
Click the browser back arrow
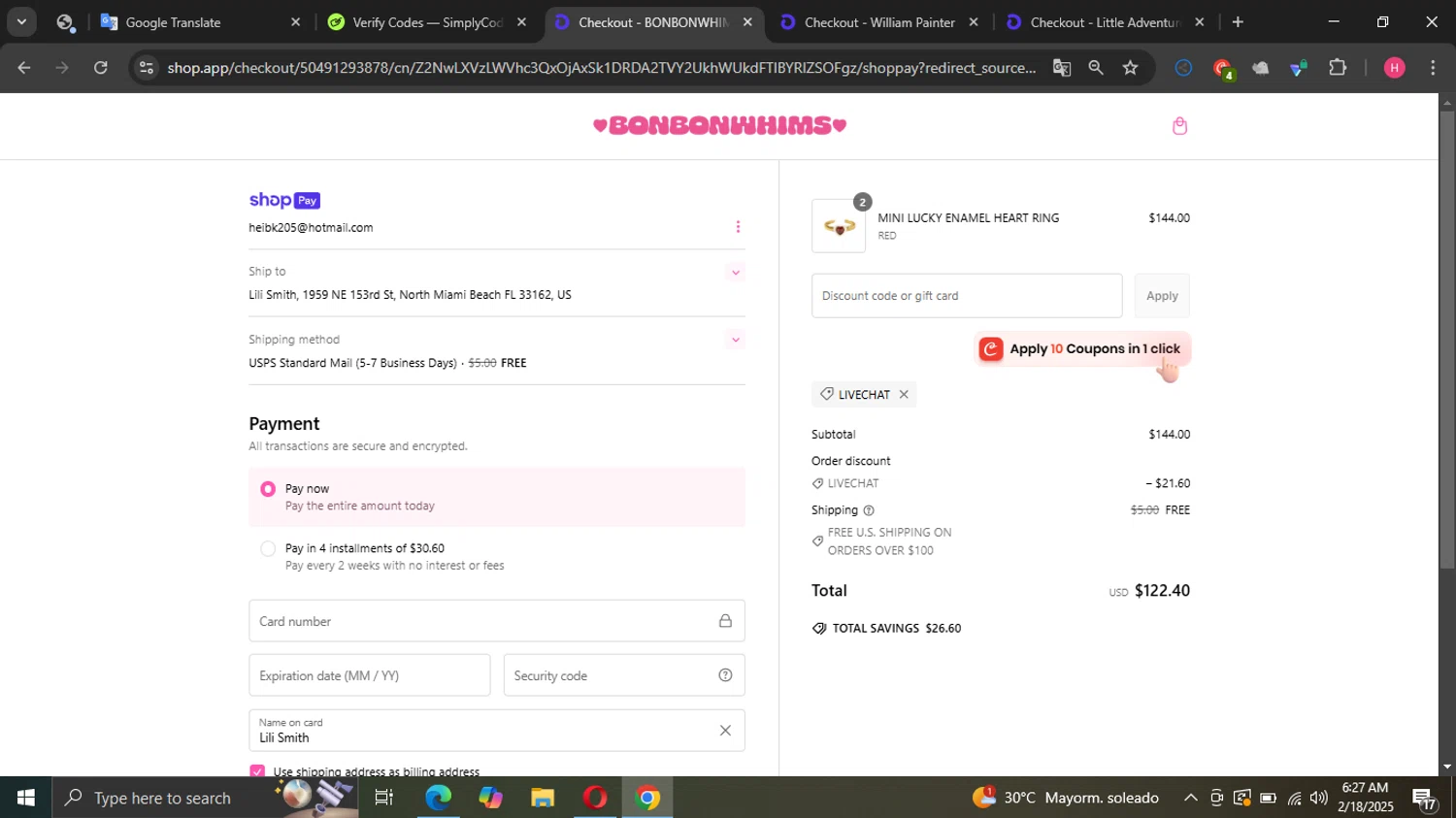click(24, 68)
